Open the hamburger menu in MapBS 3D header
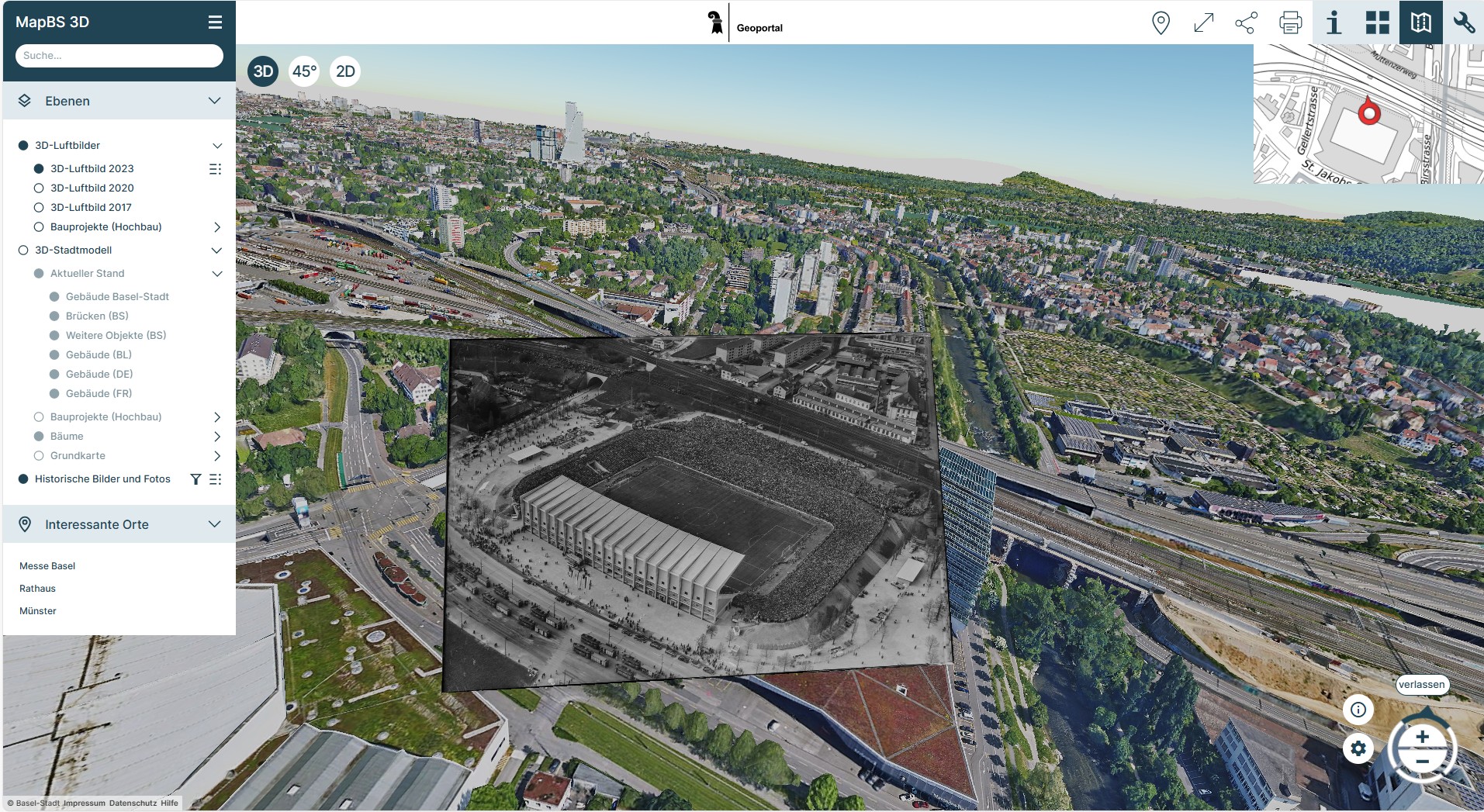The width and height of the screenshot is (1484, 812). click(215, 22)
